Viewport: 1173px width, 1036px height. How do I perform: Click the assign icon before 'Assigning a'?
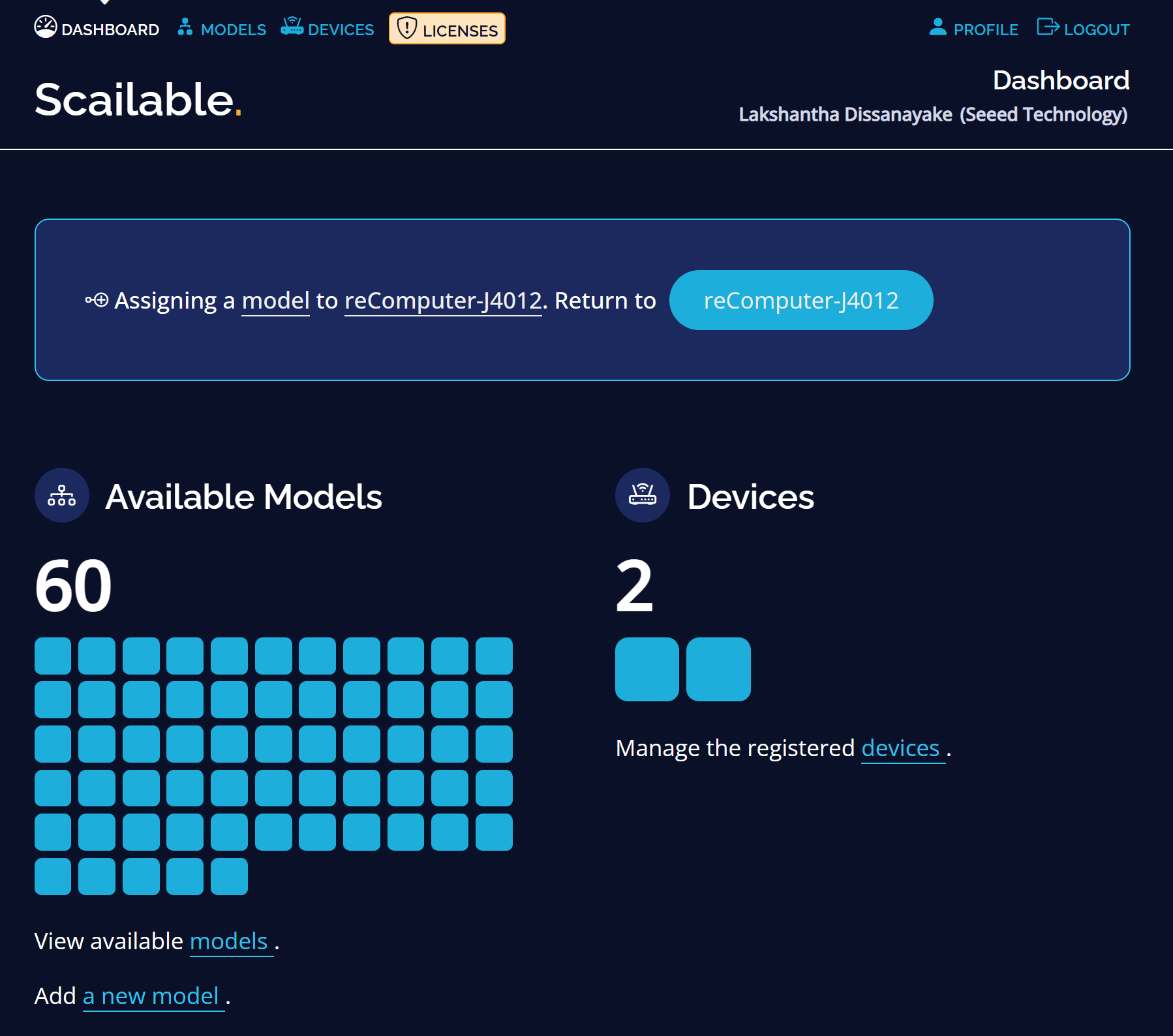click(97, 300)
